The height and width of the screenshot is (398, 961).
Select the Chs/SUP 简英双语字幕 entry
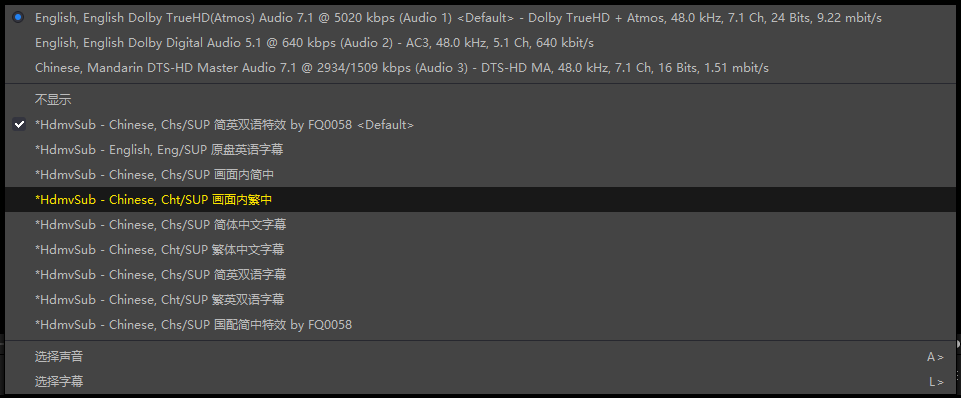(x=480, y=275)
